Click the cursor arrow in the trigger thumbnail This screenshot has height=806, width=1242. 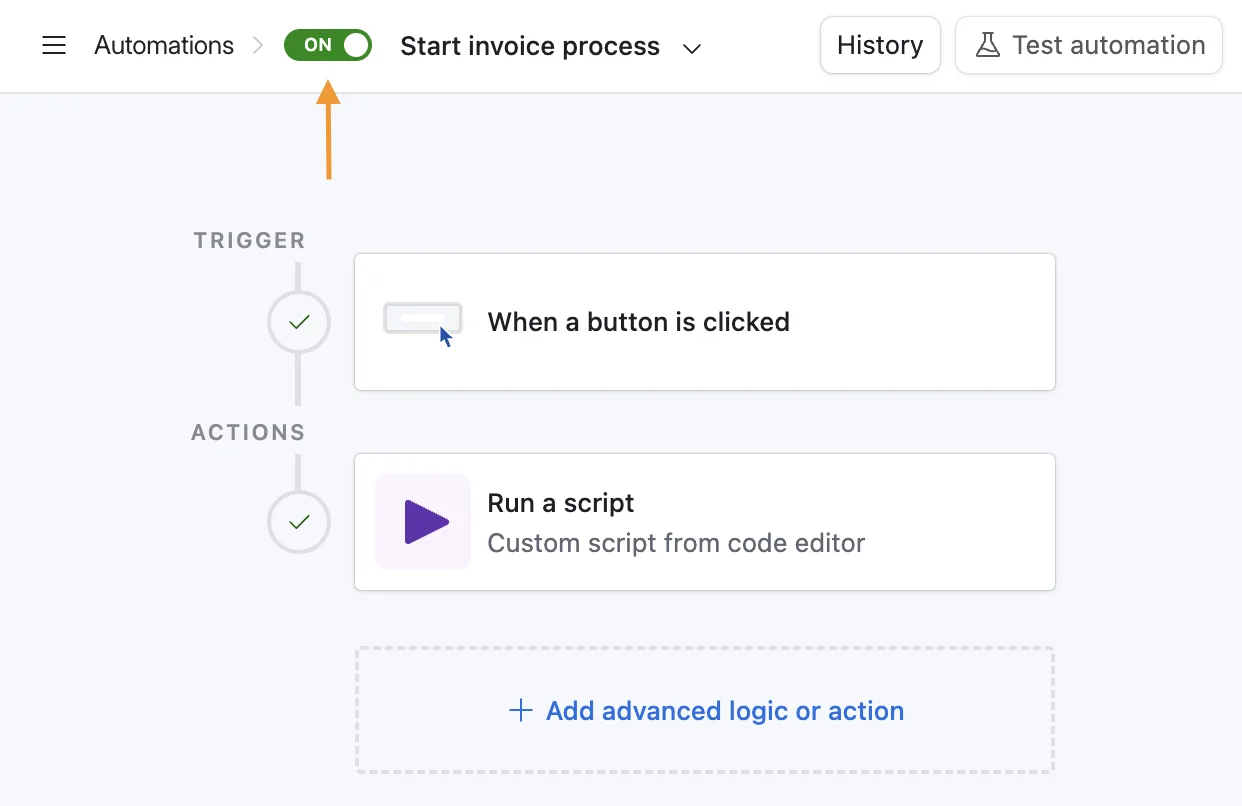point(445,336)
